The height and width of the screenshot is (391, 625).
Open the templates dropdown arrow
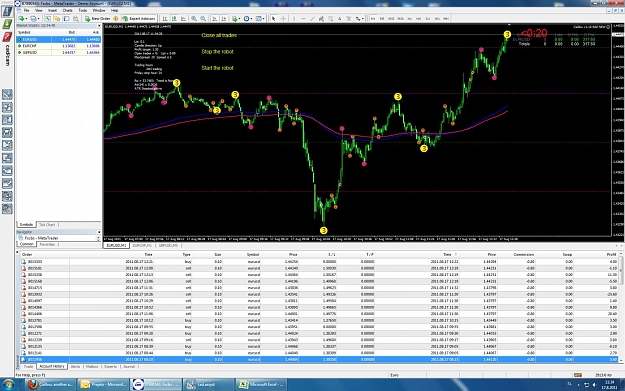click(263, 19)
